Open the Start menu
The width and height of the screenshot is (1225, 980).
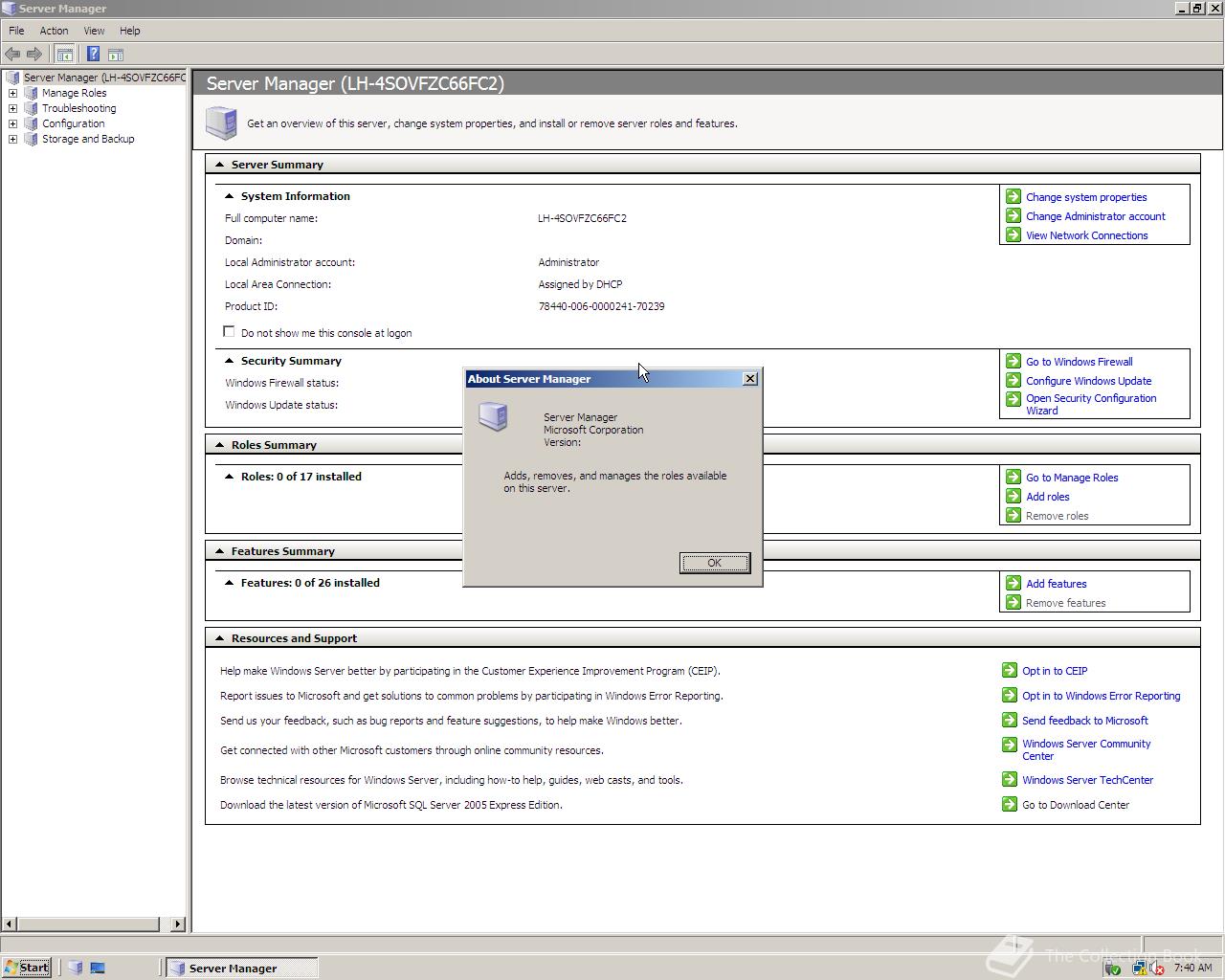point(27,968)
